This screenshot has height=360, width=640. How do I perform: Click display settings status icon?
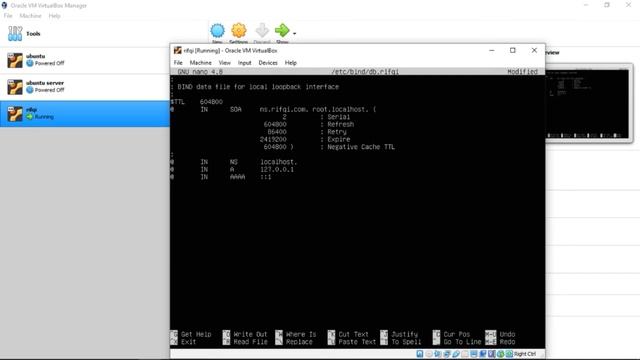click(x=474, y=354)
